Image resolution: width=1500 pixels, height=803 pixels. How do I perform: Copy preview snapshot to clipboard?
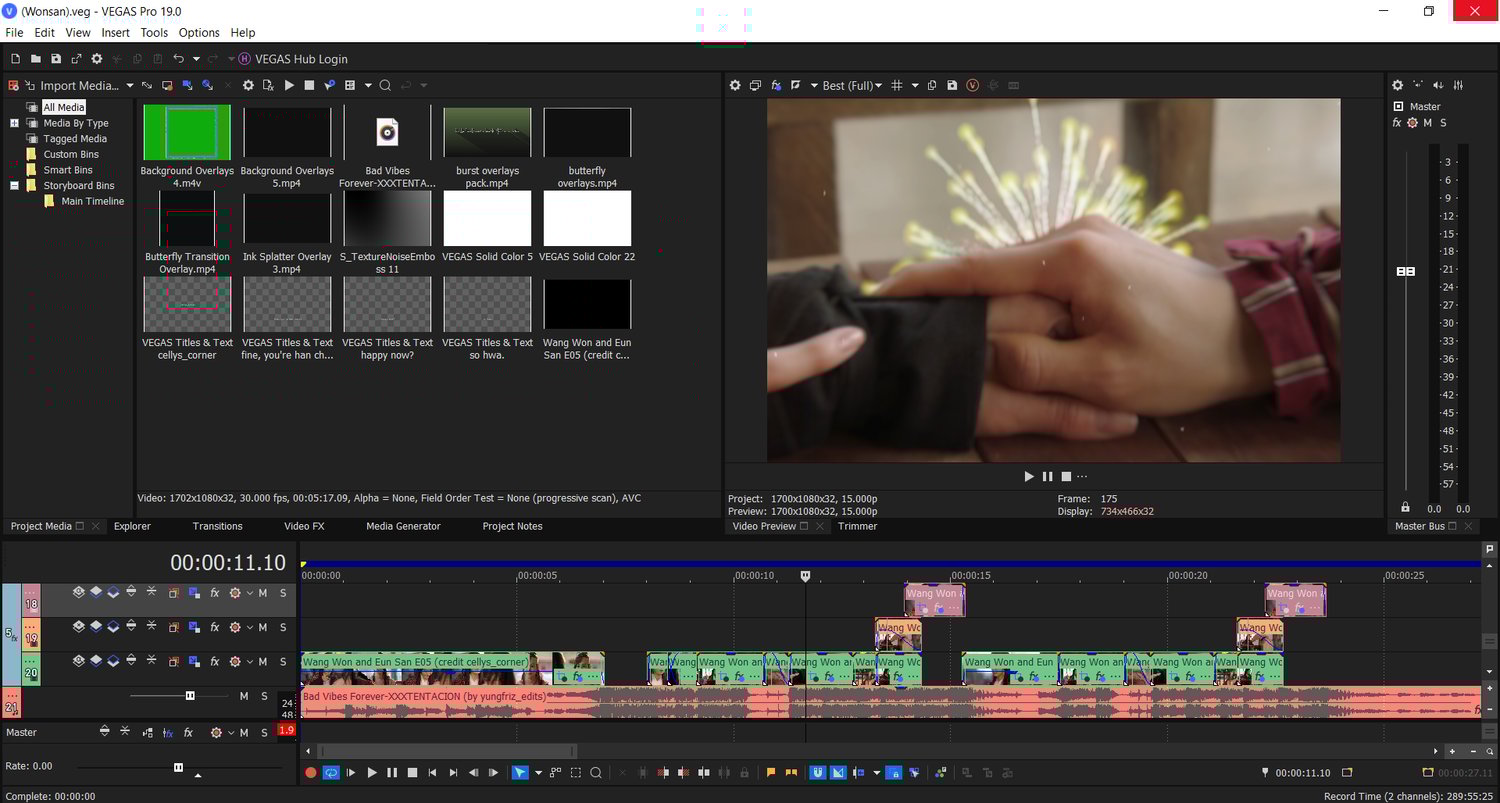[x=932, y=86]
